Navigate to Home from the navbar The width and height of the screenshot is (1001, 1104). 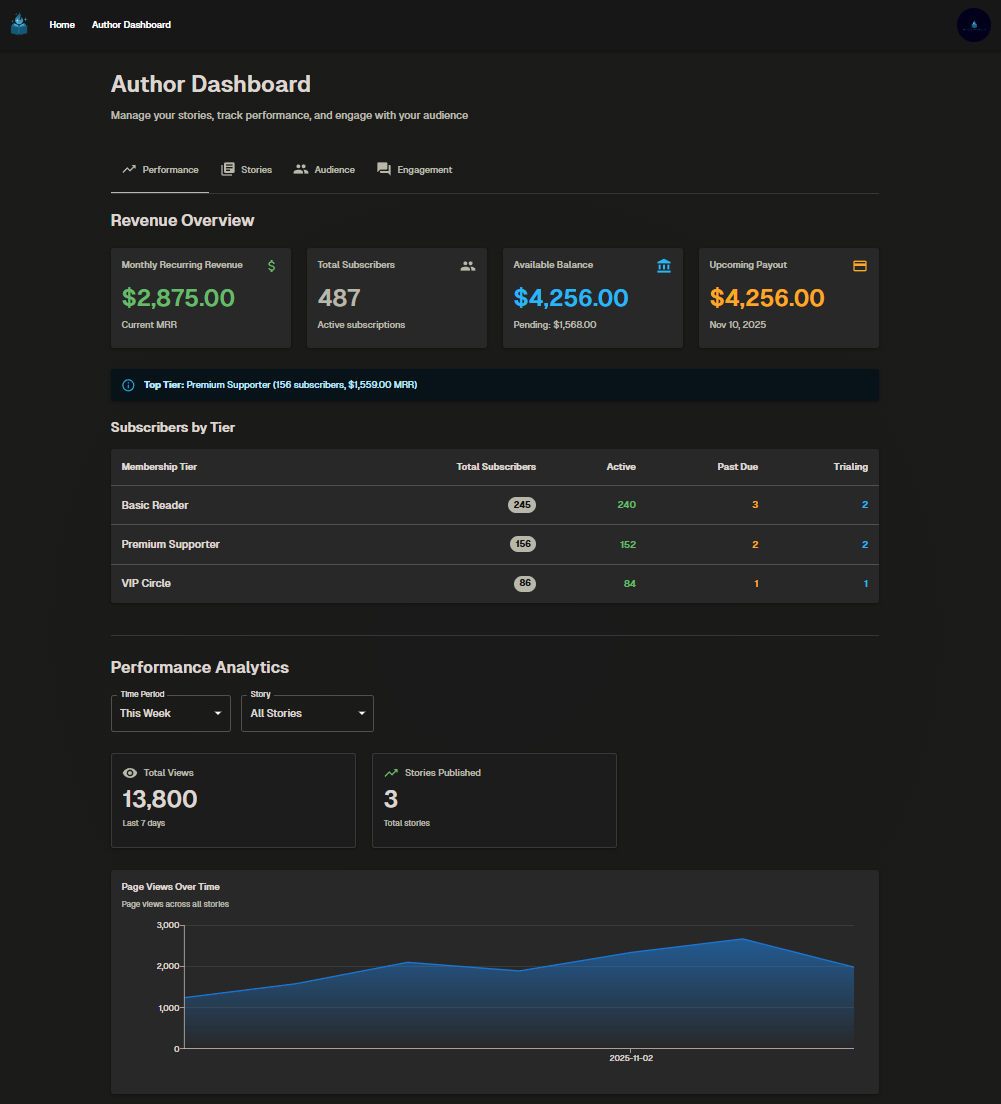62,24
